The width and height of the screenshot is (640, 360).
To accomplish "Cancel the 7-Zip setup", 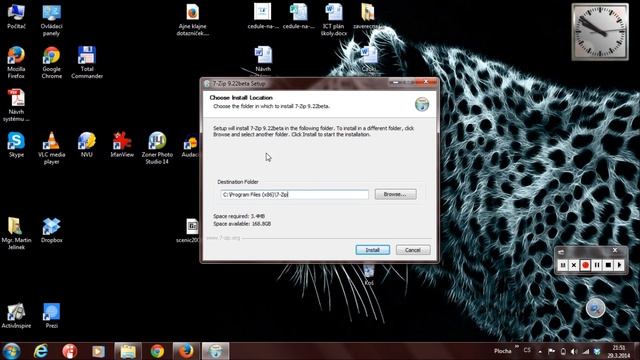I will (x=413, y=250).
